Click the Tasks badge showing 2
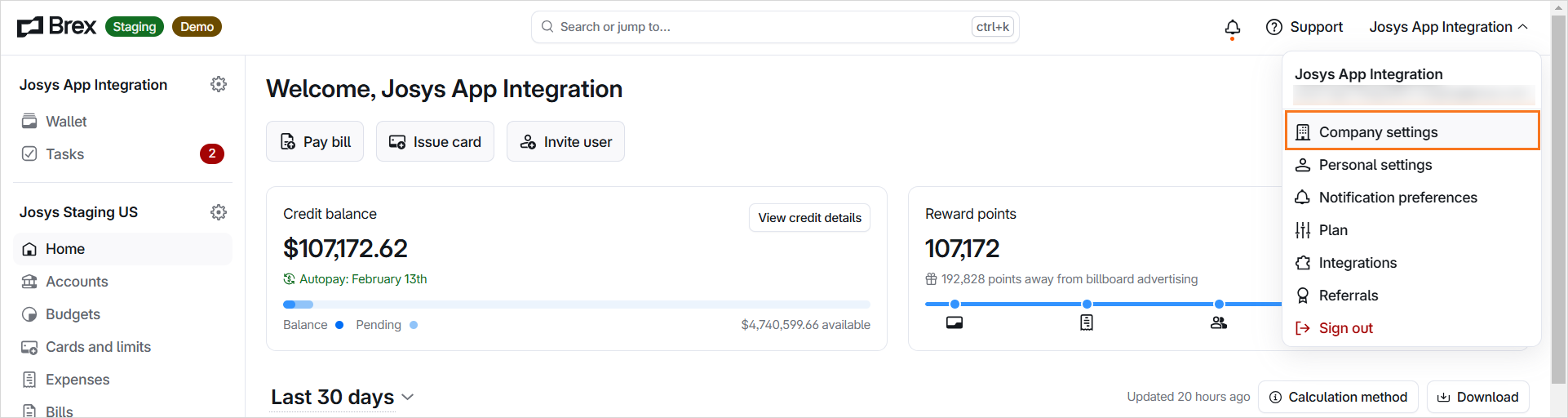 (212, 153)
